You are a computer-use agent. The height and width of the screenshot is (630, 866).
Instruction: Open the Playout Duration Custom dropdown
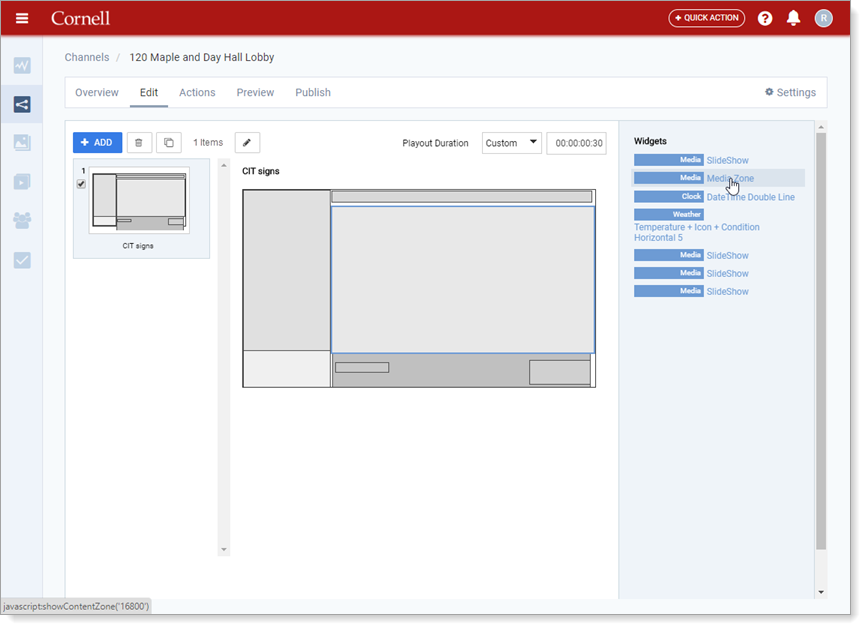pyautogui.click(x=511, y=143)
